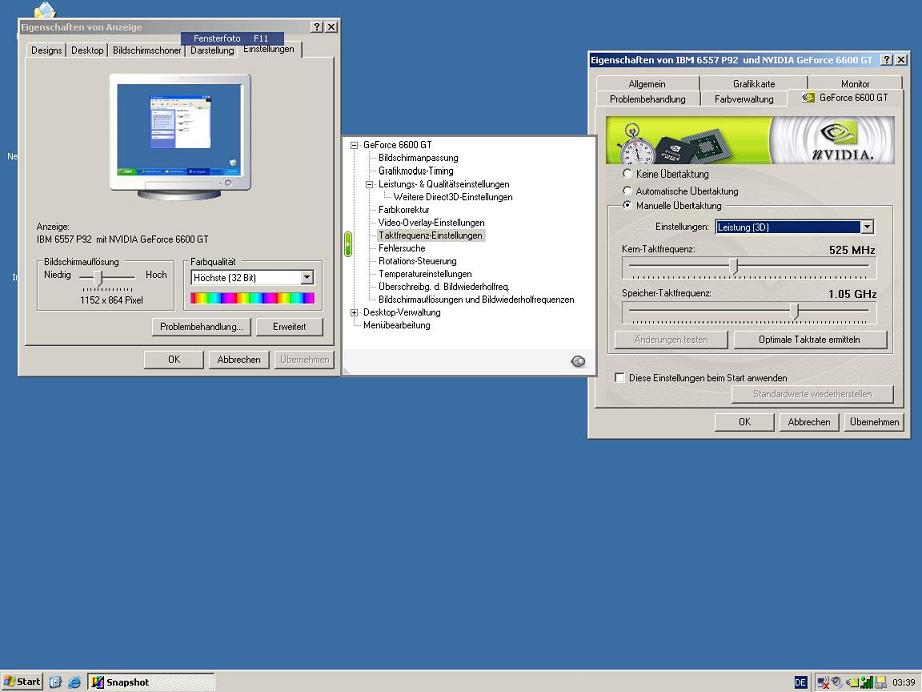Click the DE language indicator in the tray
The height and width of the screenshot is (692, 922).
pyautogui.click(x=800, y=682)
